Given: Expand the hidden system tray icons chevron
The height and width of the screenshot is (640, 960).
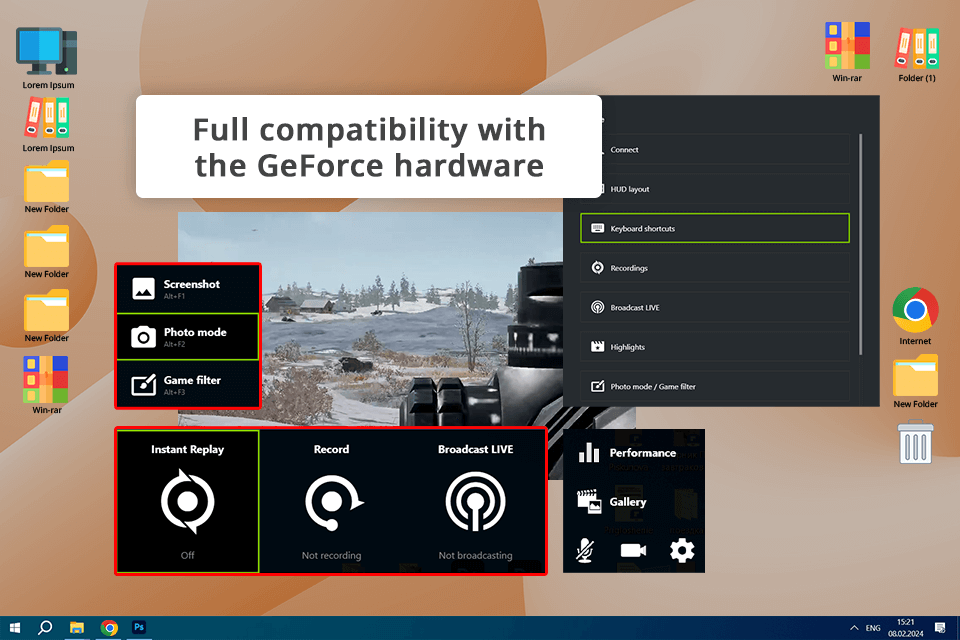Looking at the screenshot, I should coord(853,628).
